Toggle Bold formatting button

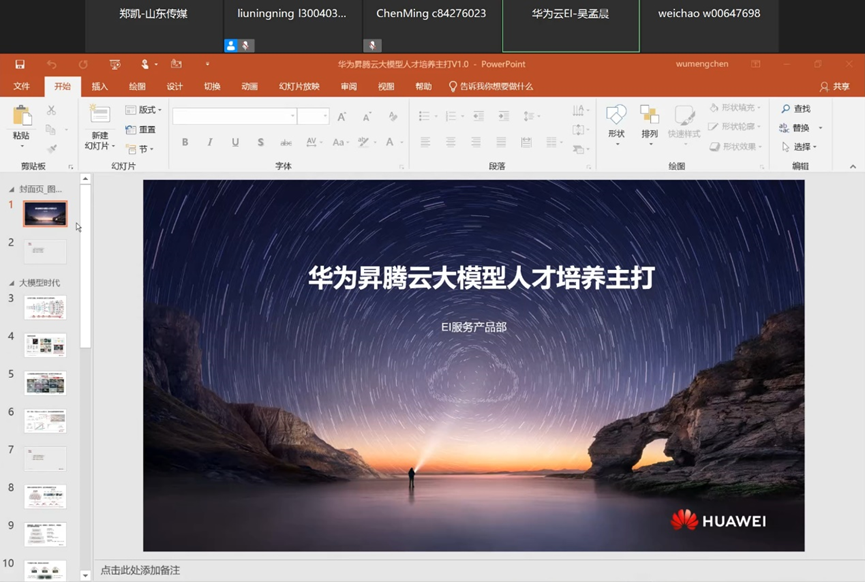pyautogui.click(x=185, y=142)
